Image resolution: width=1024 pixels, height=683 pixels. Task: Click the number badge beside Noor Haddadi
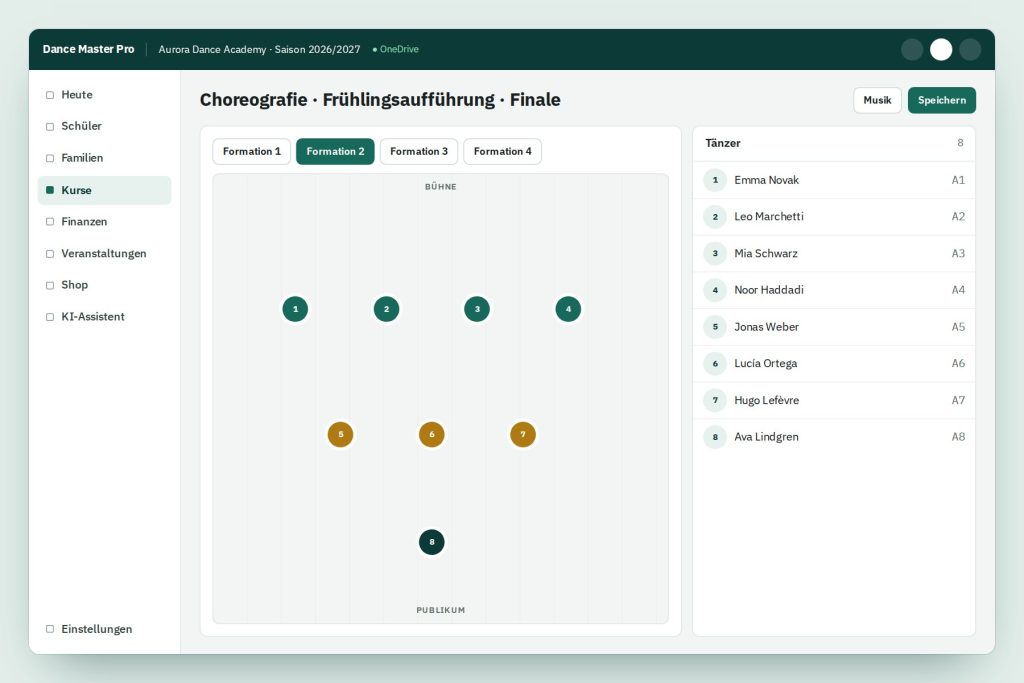(715, 290)
